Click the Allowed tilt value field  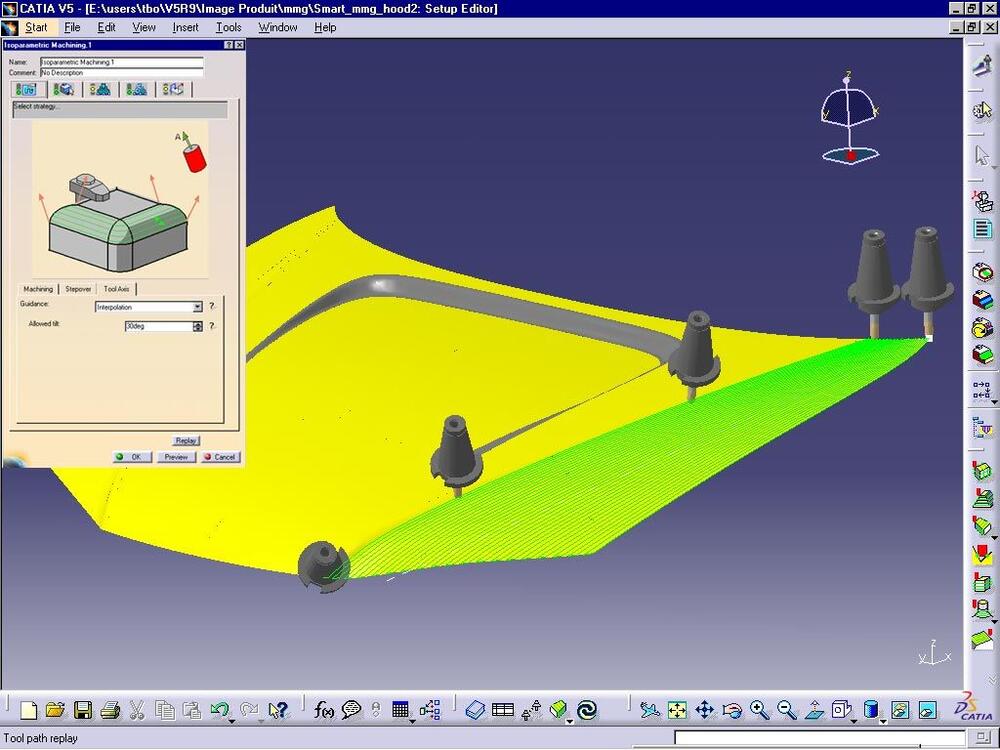coord(159,327)
